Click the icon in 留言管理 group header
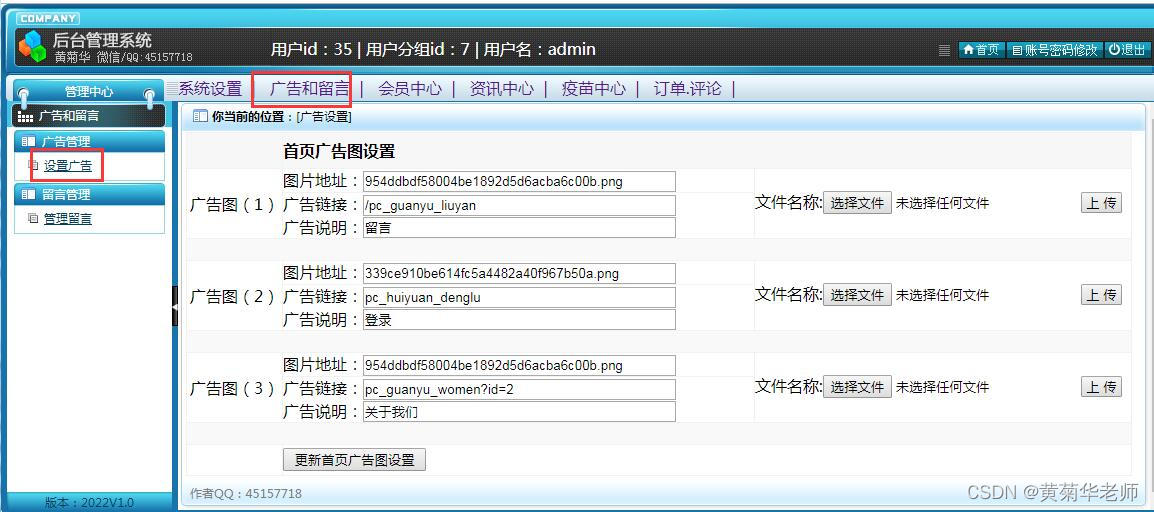This screenshot has width=1154, height=512. point(29,194)
